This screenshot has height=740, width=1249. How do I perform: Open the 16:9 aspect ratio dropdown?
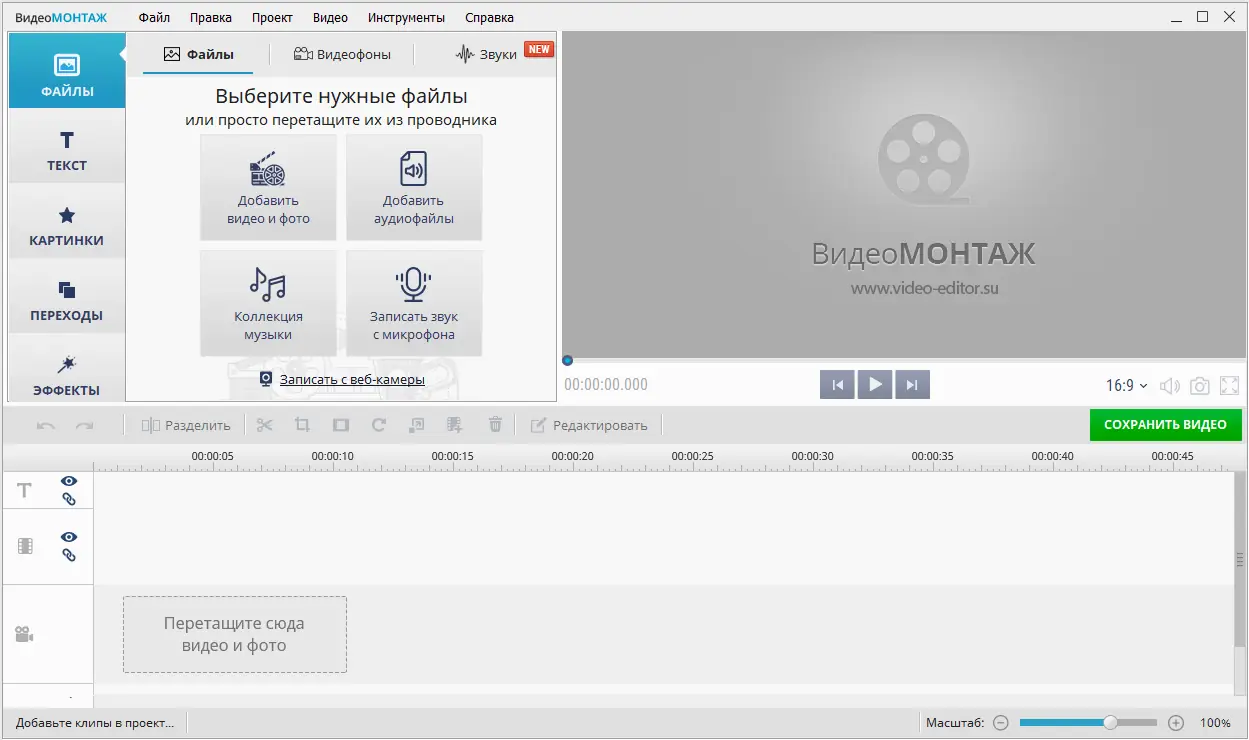1127,385
